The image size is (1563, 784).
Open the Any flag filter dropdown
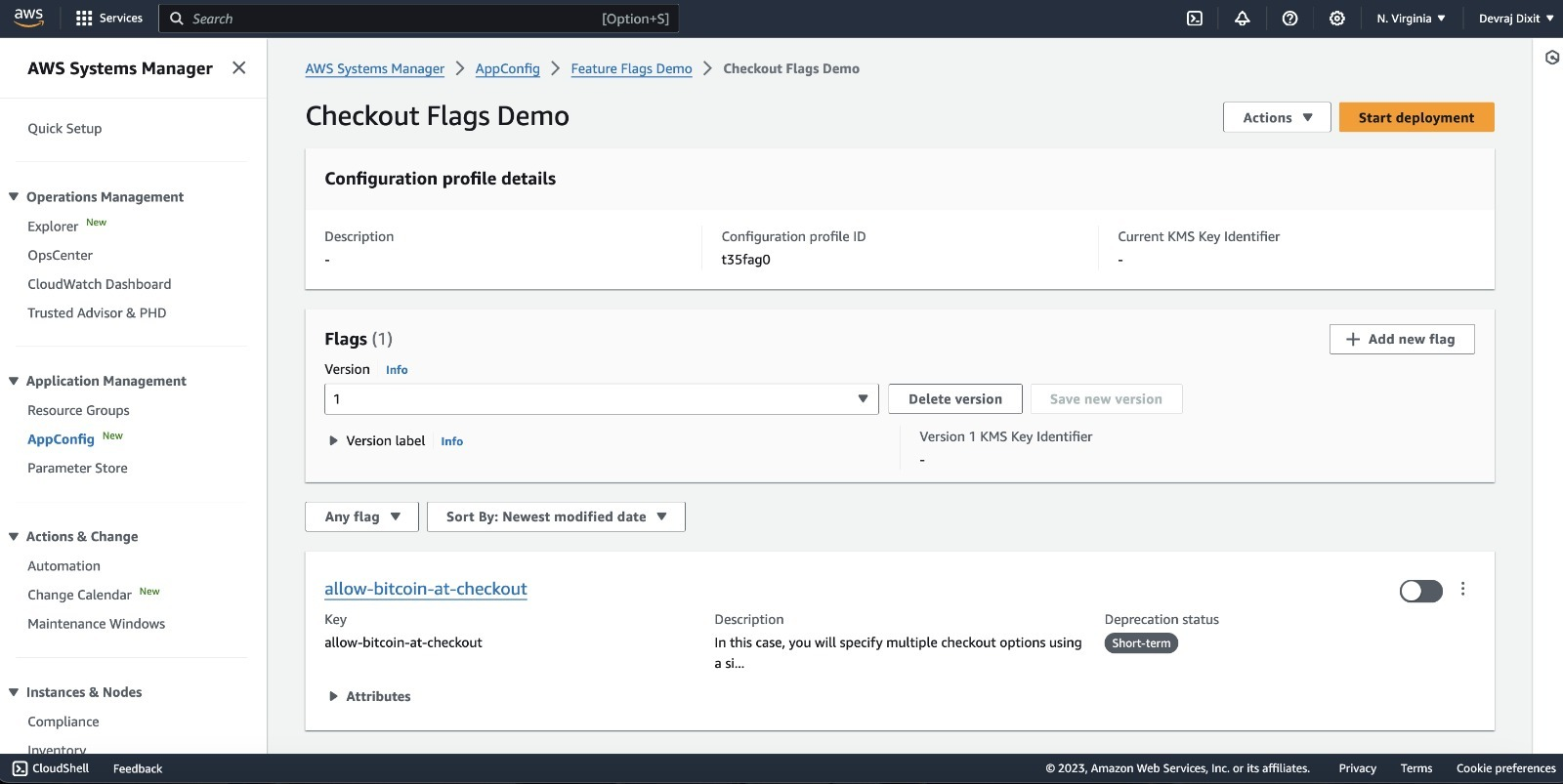(361, 516)
